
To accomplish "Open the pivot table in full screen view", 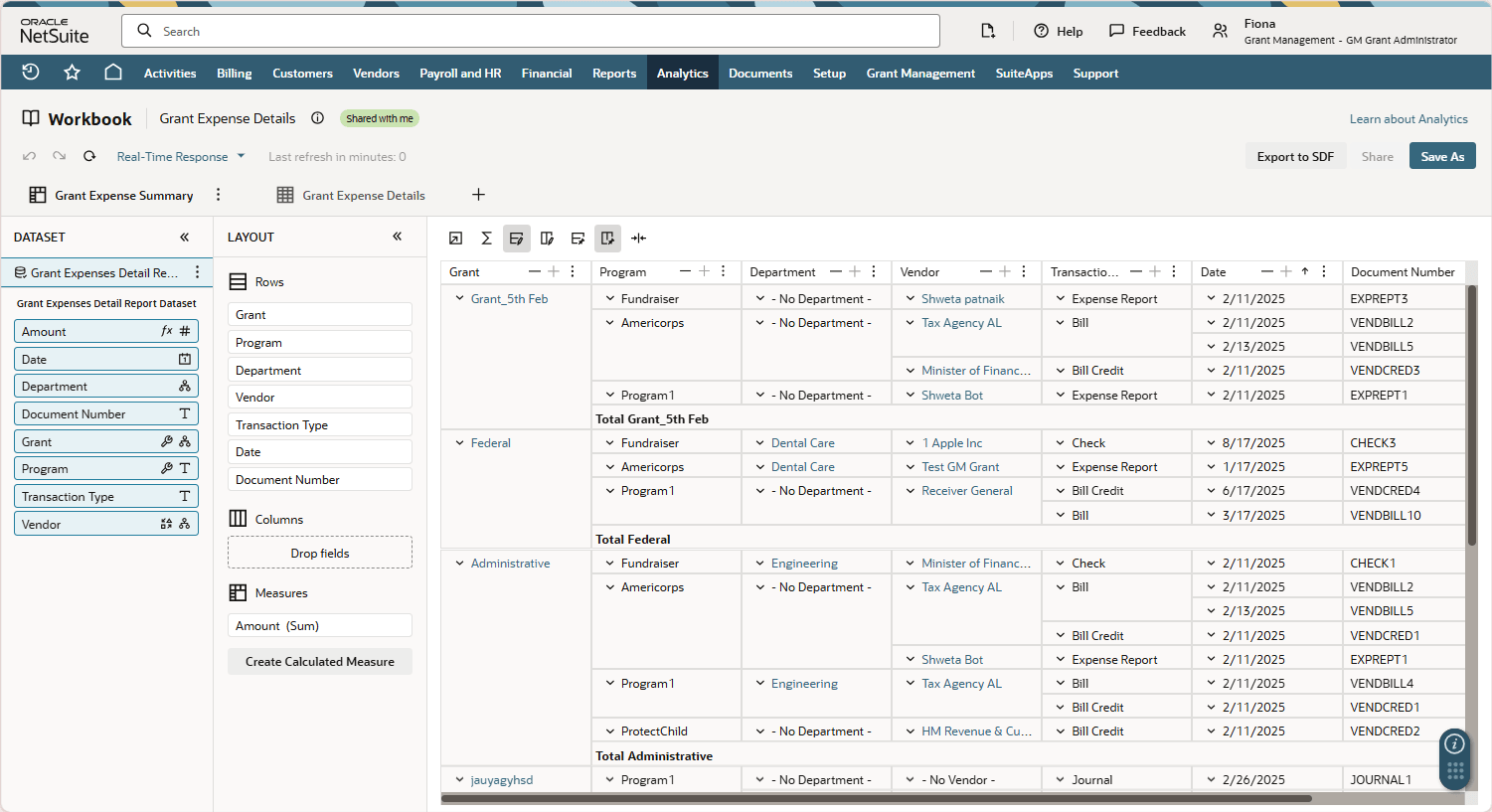I will point(455,238).
